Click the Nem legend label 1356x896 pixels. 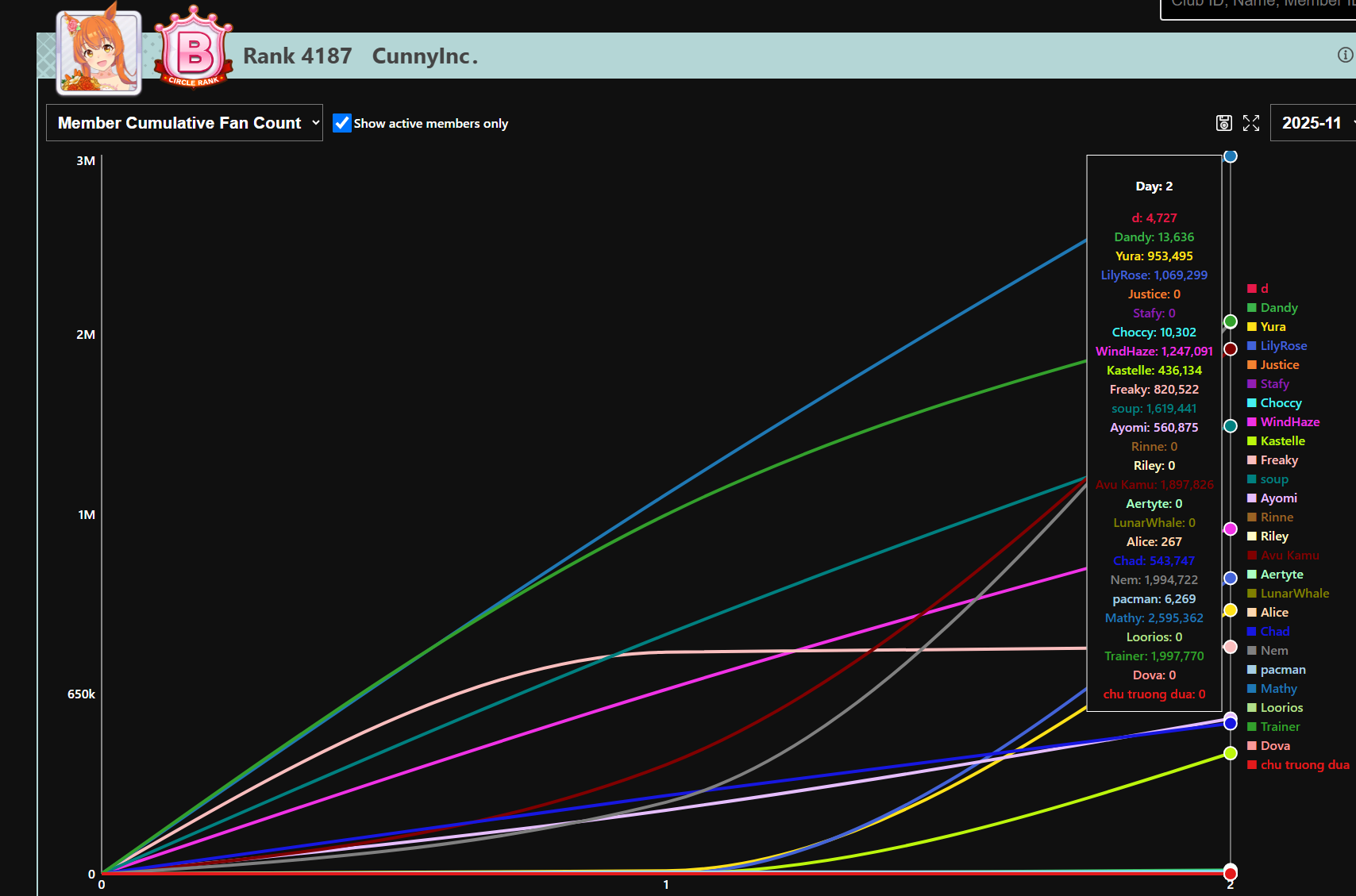(x=1274, y=651)
